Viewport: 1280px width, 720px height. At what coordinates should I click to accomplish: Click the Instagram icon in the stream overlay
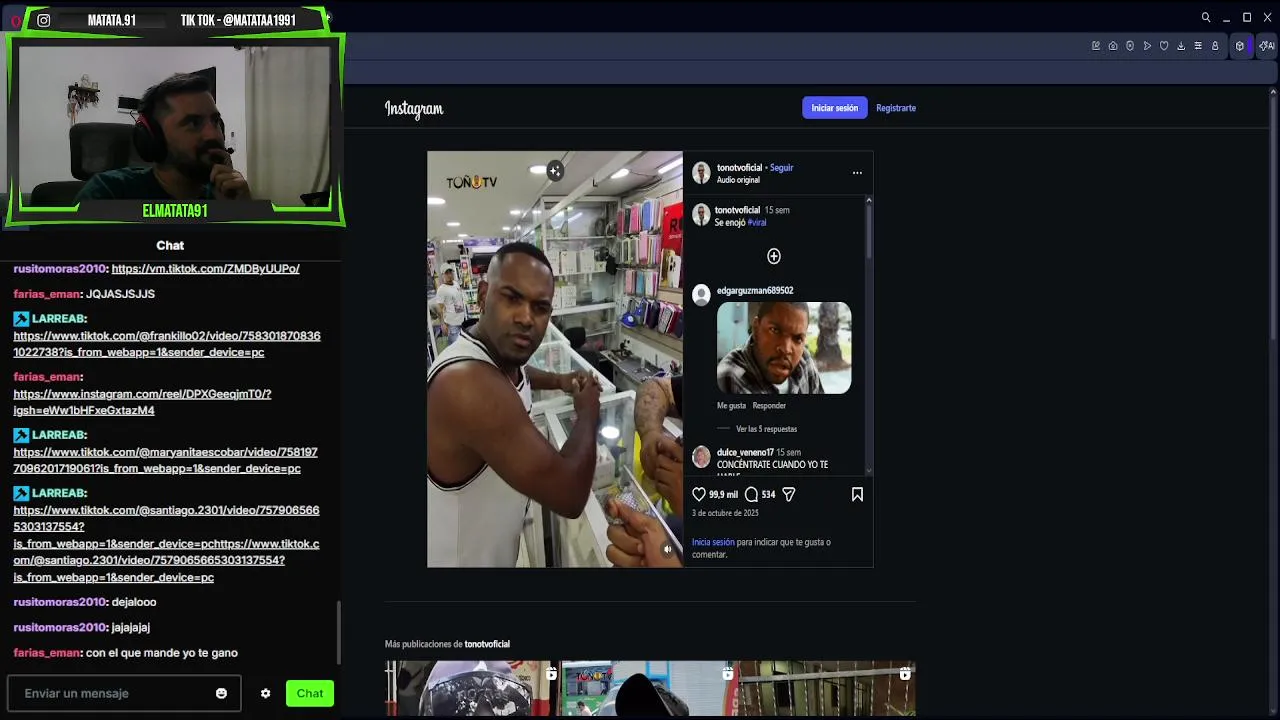[44, 20]
